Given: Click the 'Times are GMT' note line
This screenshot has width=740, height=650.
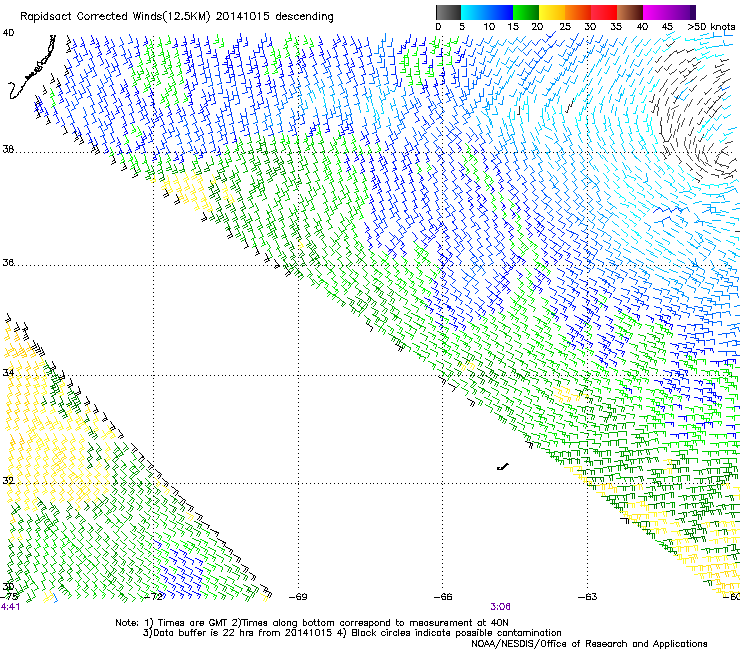Looking at the screenshot, I should (x=312, y=623).
